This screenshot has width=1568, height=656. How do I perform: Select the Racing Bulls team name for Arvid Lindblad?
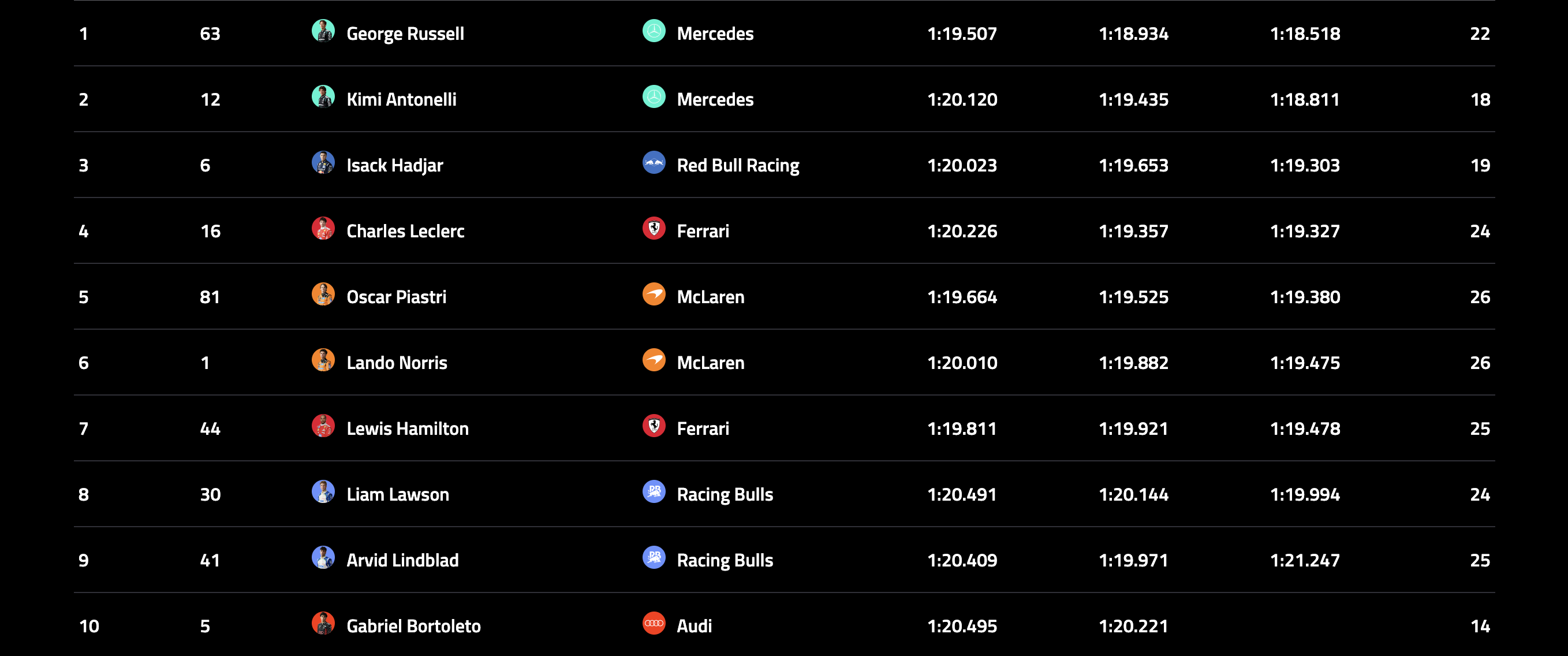coord(725,560)
